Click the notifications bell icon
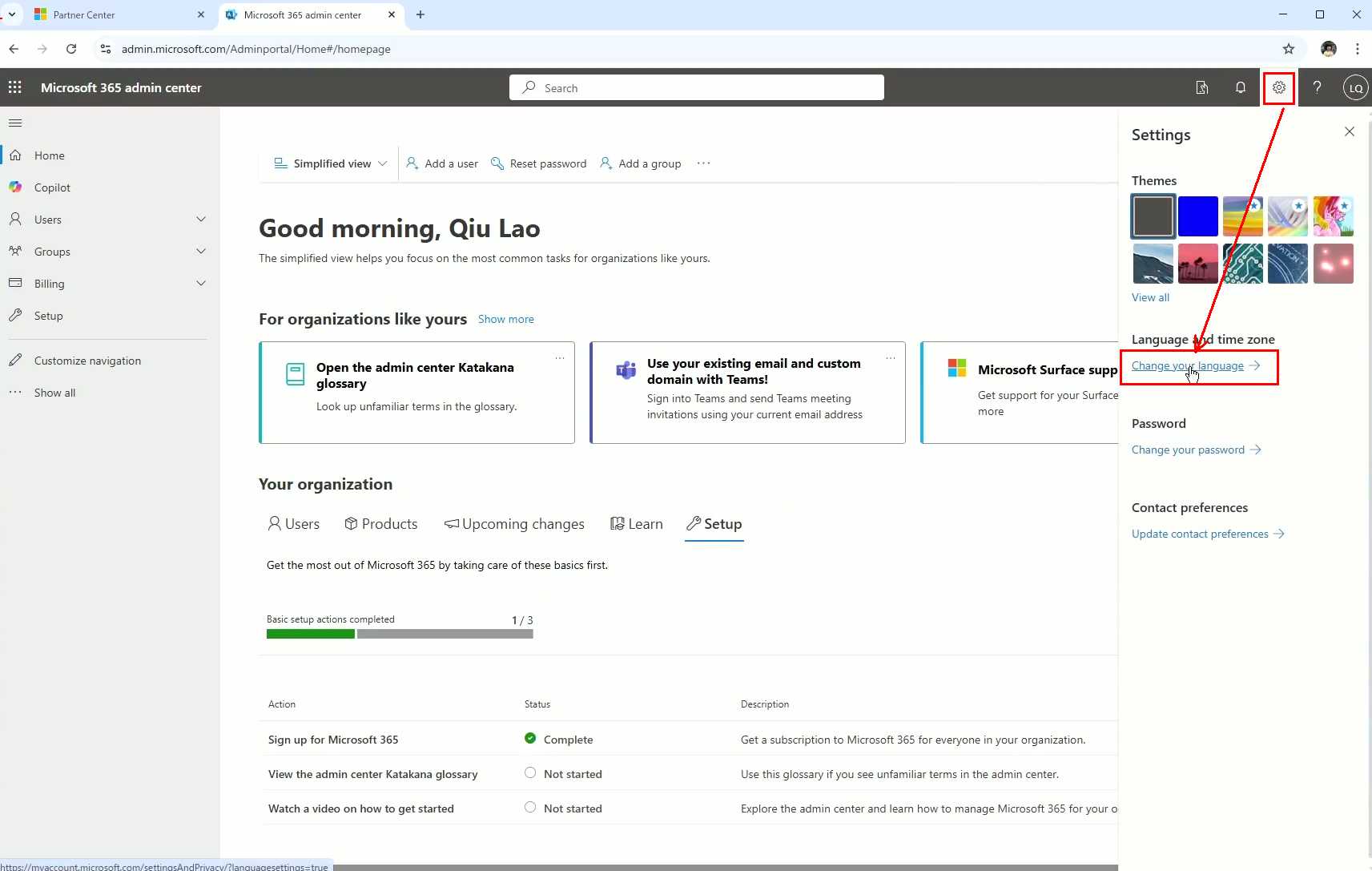Screen dimensions: 1372x871 coord(1240,87)
